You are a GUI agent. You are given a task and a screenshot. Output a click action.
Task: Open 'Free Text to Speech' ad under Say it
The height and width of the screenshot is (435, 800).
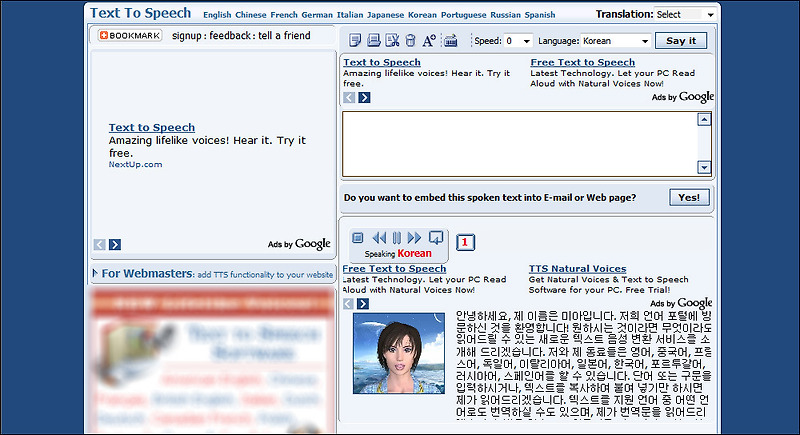[583, 62]
